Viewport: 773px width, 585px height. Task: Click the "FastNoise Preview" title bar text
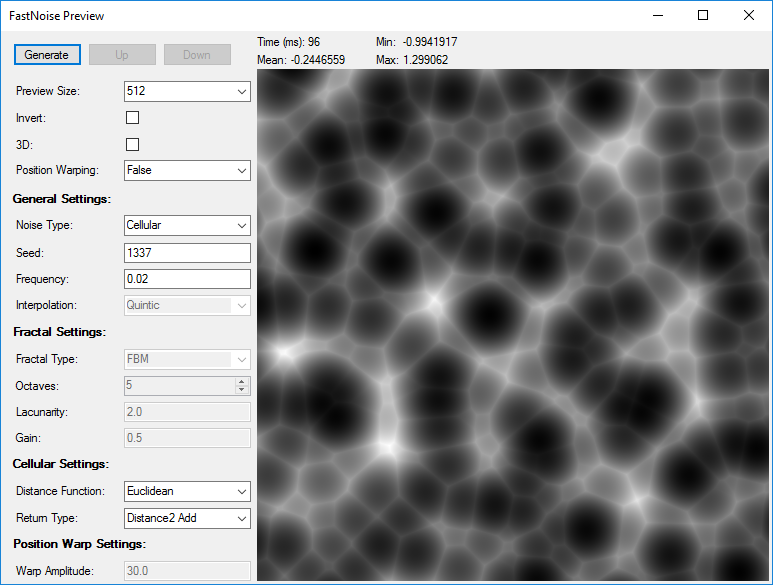pos(57,16)
